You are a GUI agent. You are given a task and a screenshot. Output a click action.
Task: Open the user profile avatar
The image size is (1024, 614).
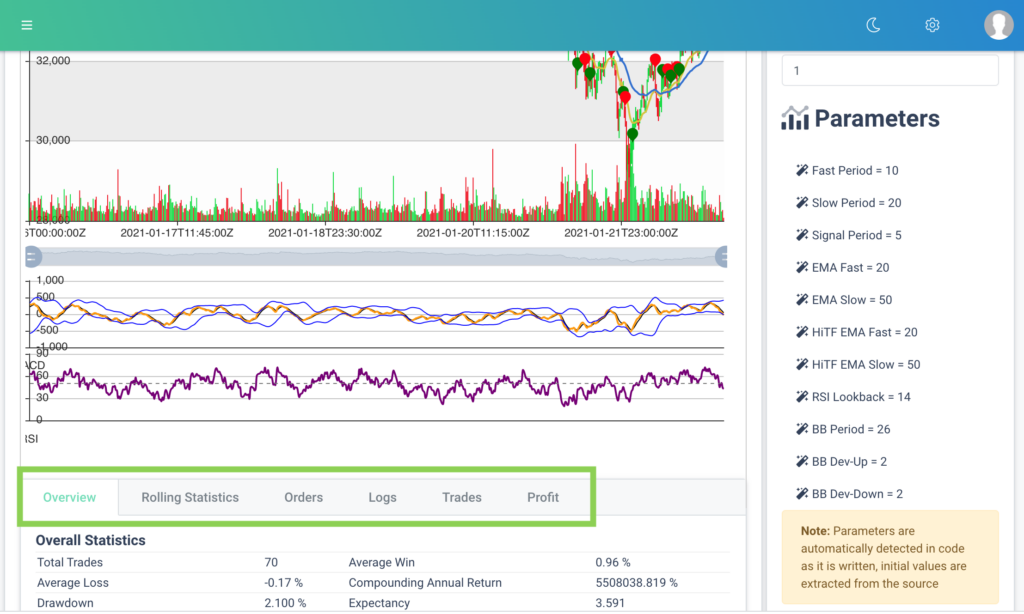[998, 25]
